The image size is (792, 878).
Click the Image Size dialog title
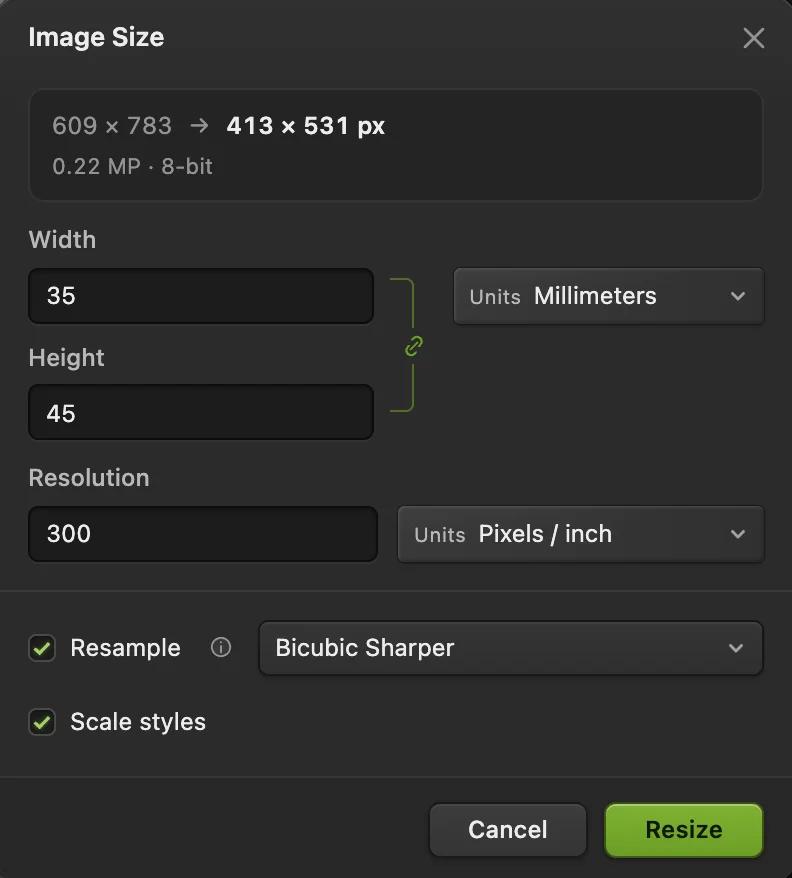pos(96,38)
